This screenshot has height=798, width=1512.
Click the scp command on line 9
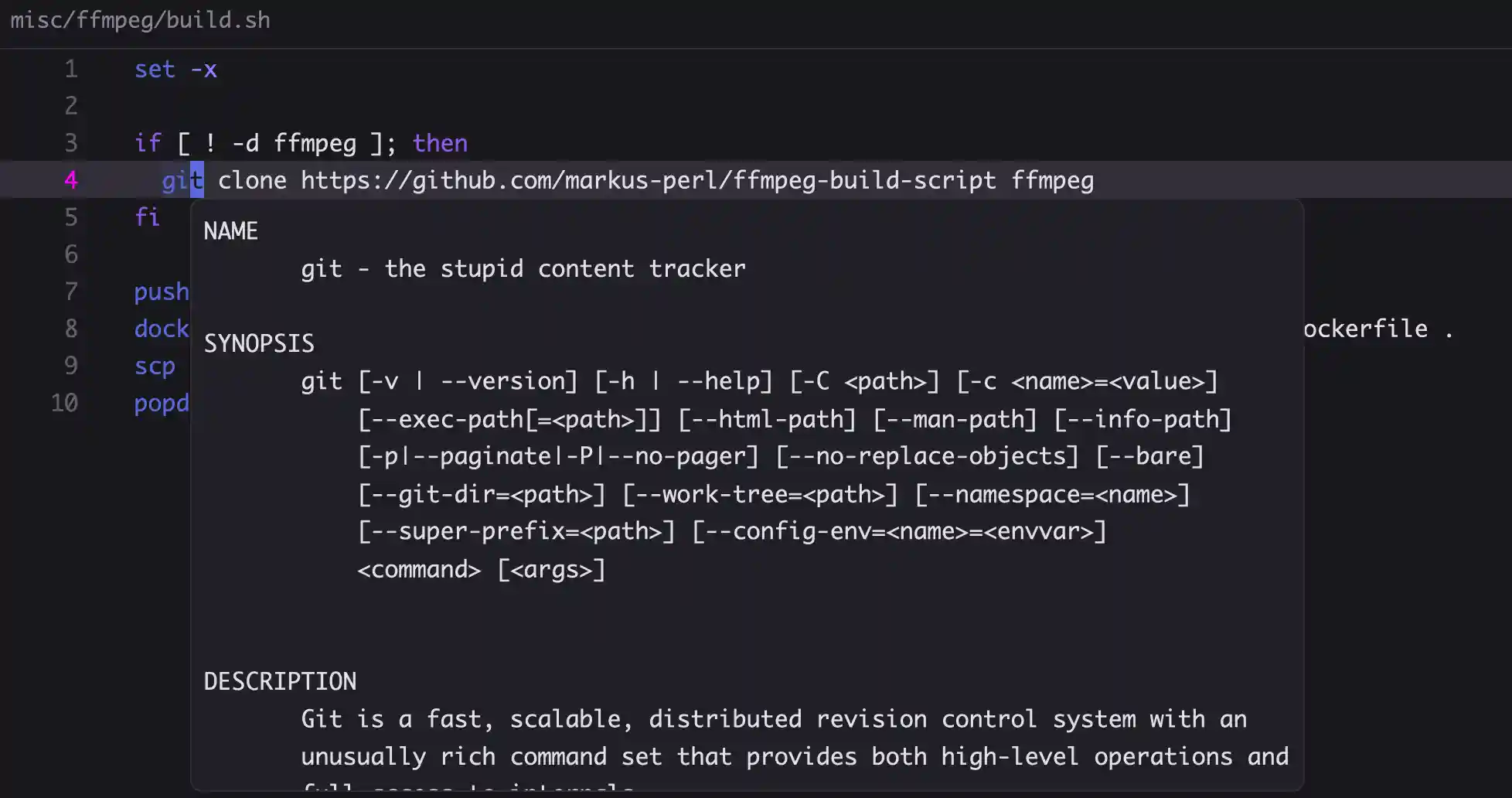tap(155, 366)
